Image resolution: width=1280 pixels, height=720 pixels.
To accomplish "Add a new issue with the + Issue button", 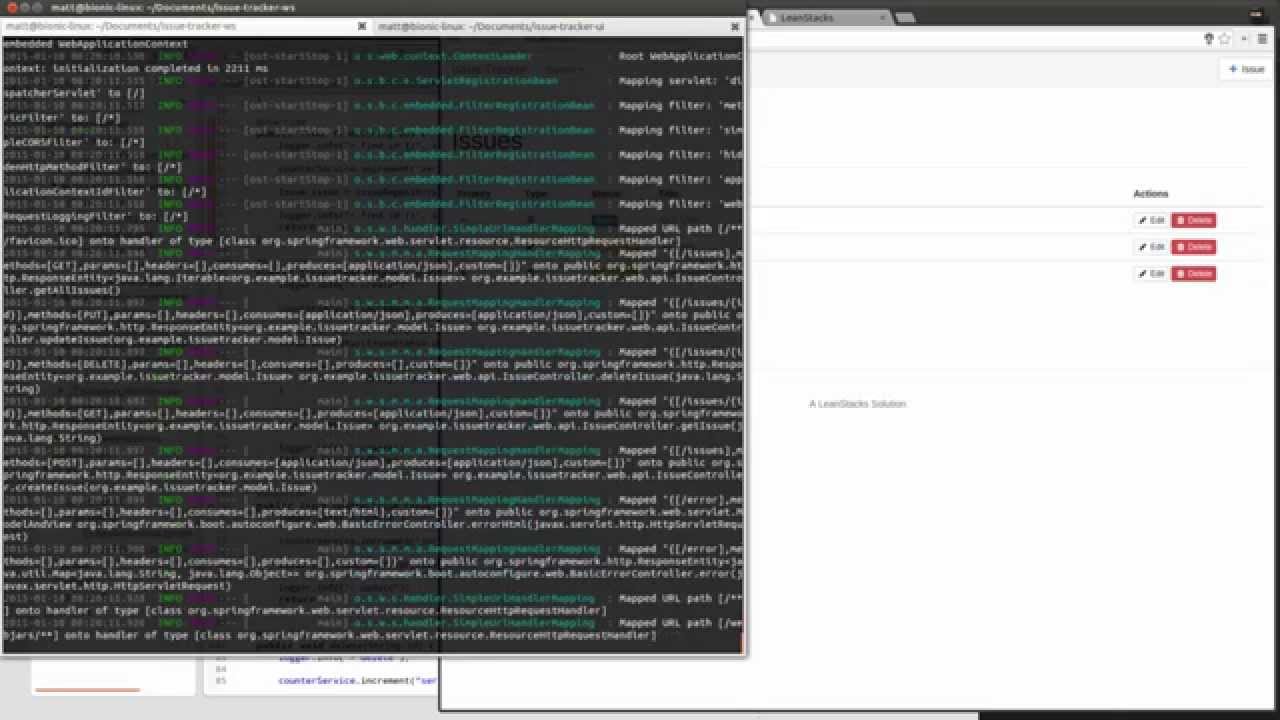I will coord(1246,69).
